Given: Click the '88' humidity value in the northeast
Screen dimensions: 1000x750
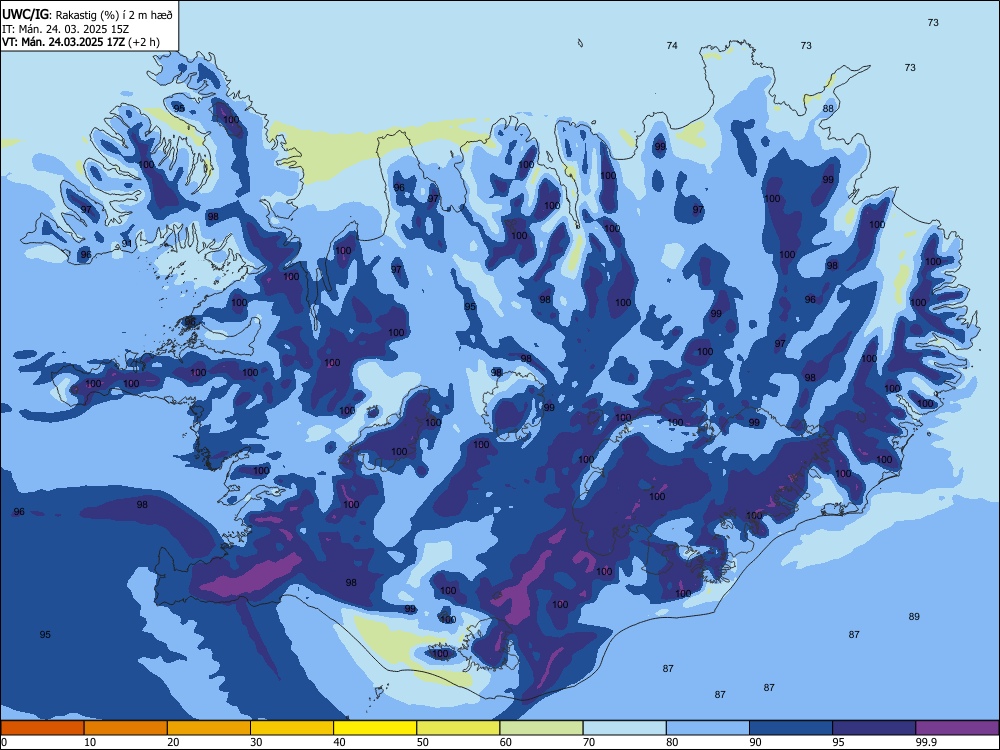Looking at the screenshot, I should (x=828, y=108).
